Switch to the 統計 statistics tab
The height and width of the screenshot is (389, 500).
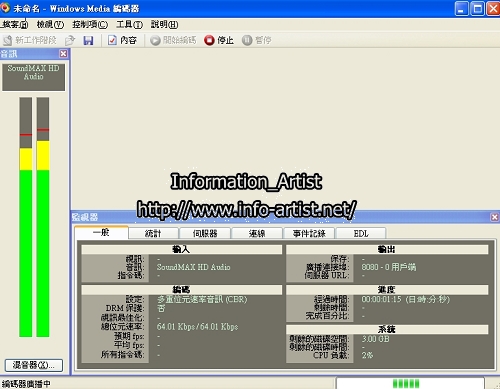[x=153, y=233]
